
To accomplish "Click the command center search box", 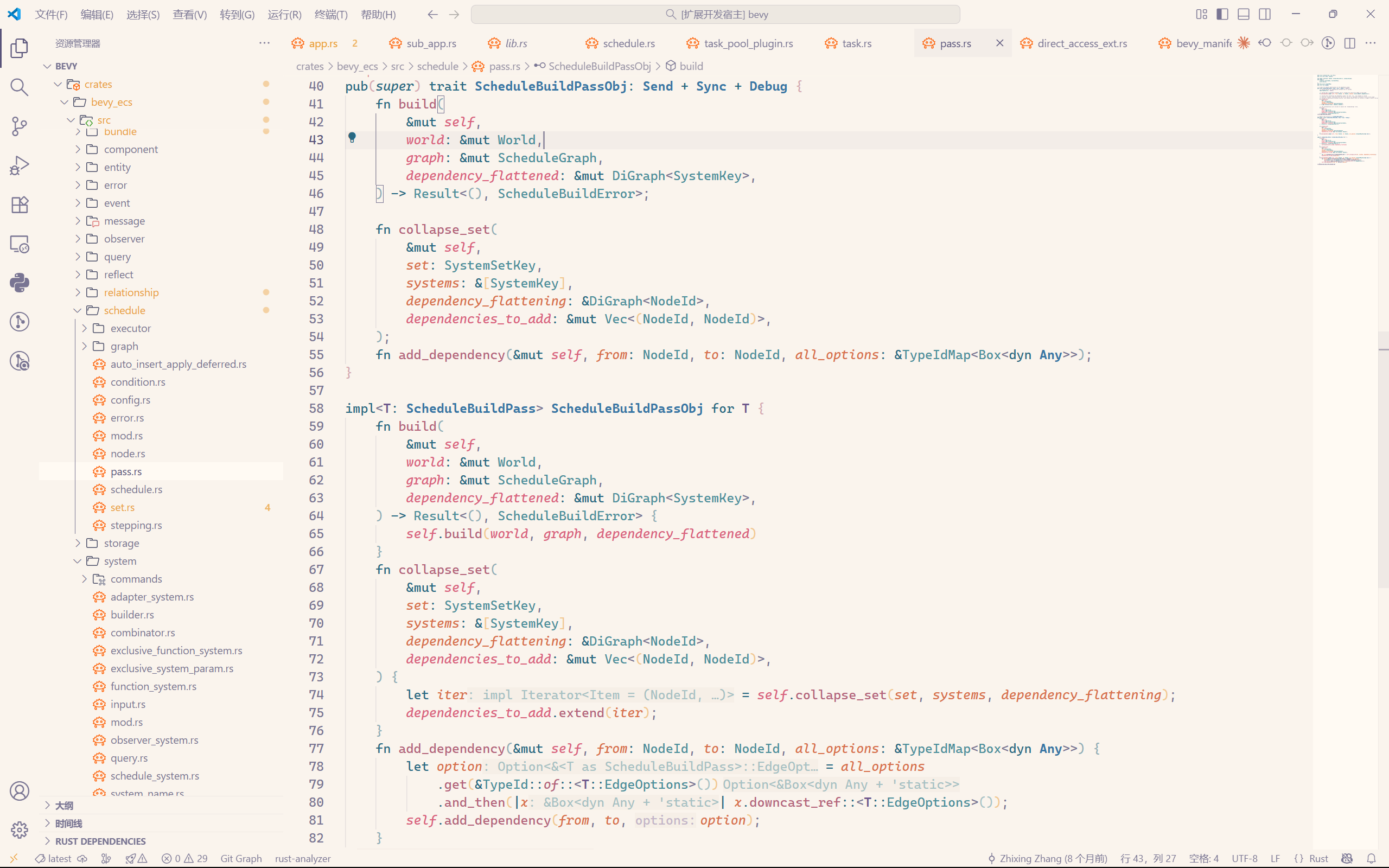I will [x=715, y=14].
